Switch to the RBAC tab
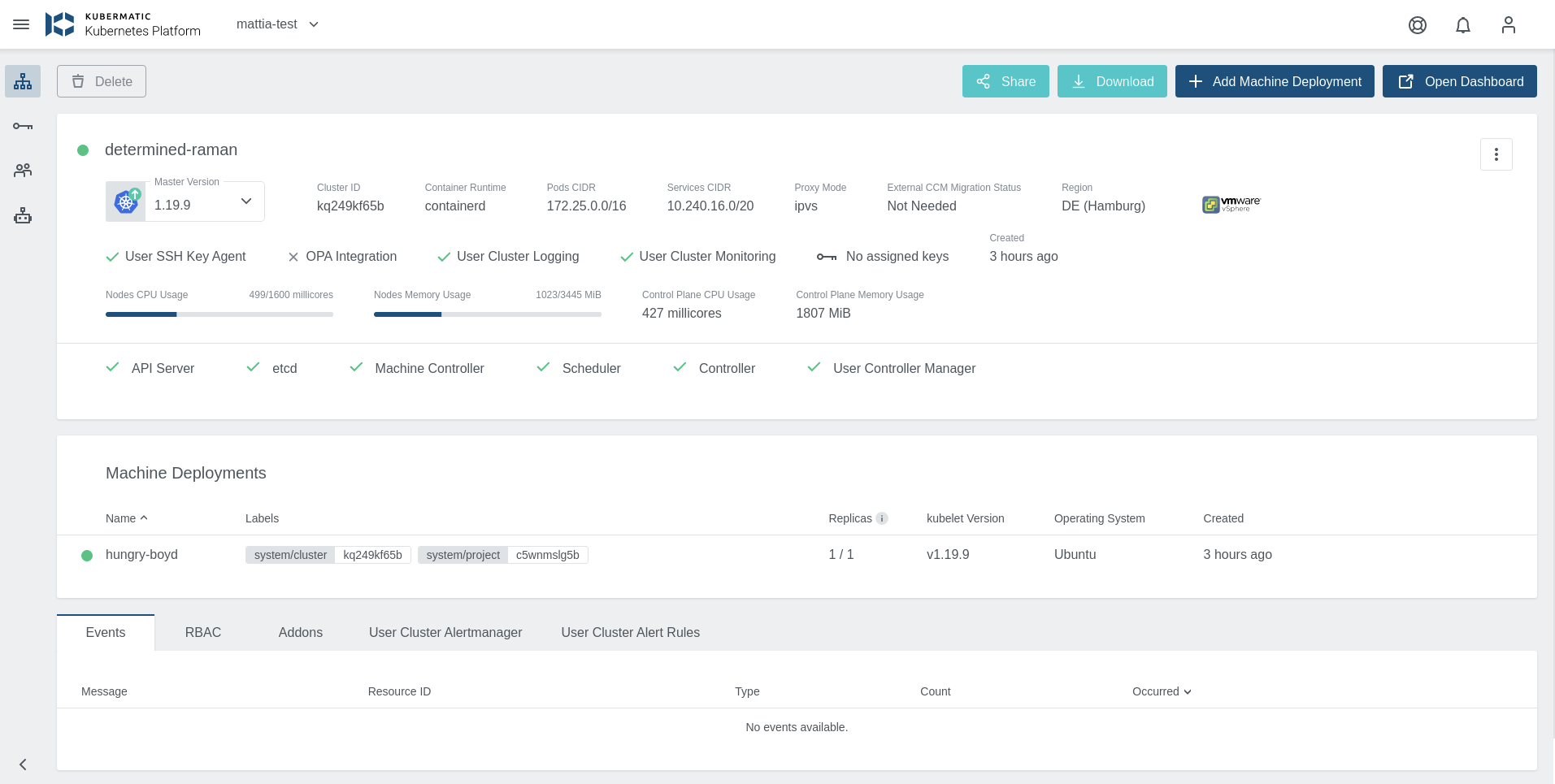 [x=202, y=632]
